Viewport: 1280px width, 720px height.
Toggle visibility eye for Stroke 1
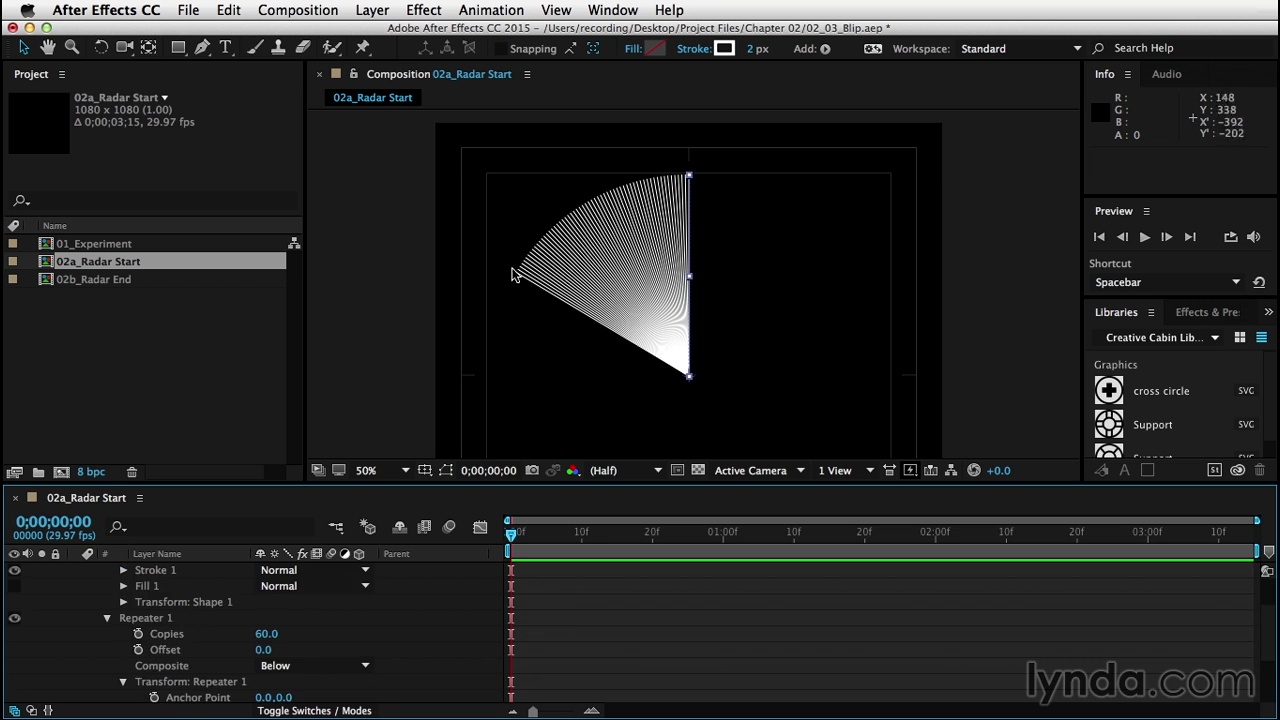[x=14, y=570]
